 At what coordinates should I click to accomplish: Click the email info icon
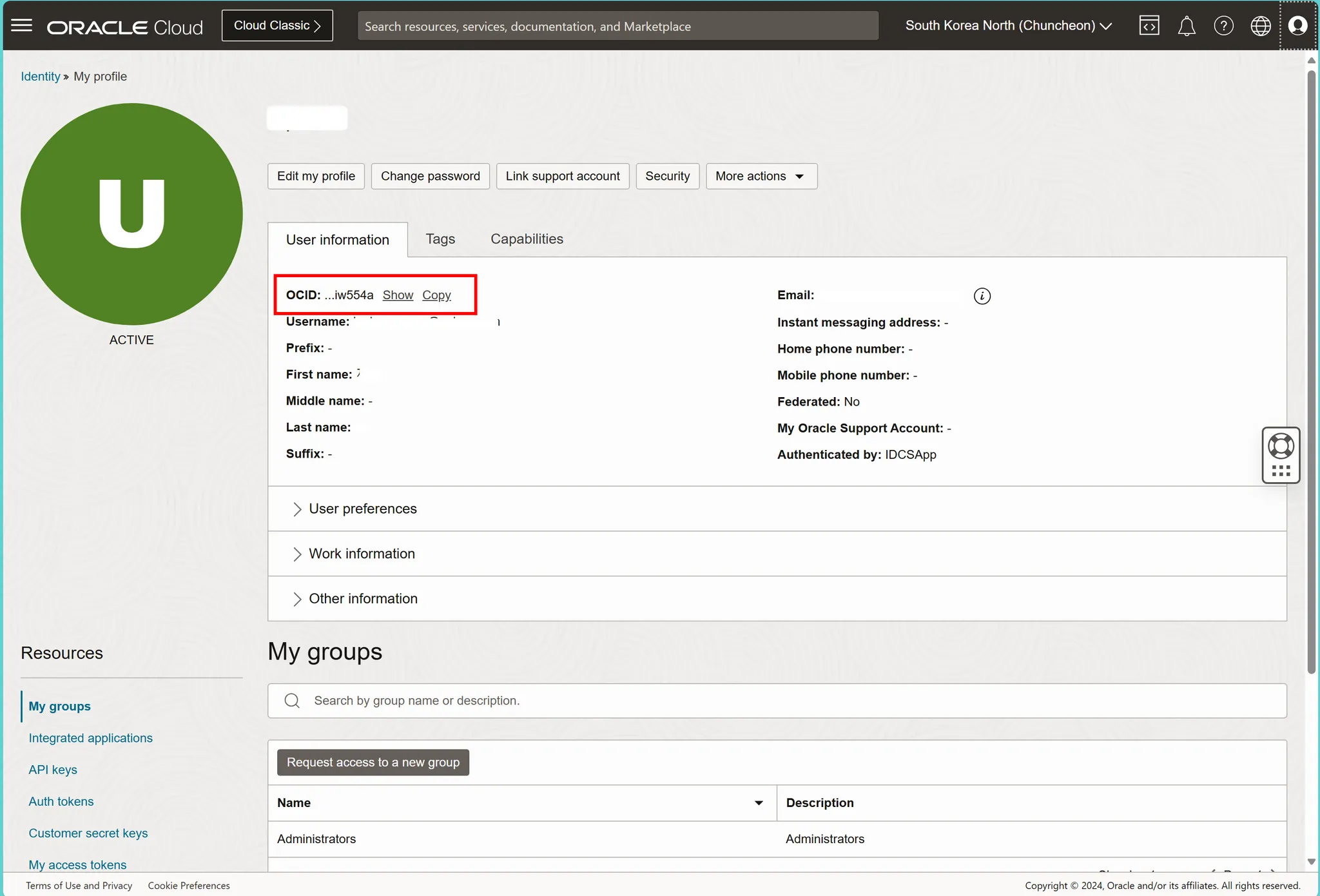coord(982,296)
